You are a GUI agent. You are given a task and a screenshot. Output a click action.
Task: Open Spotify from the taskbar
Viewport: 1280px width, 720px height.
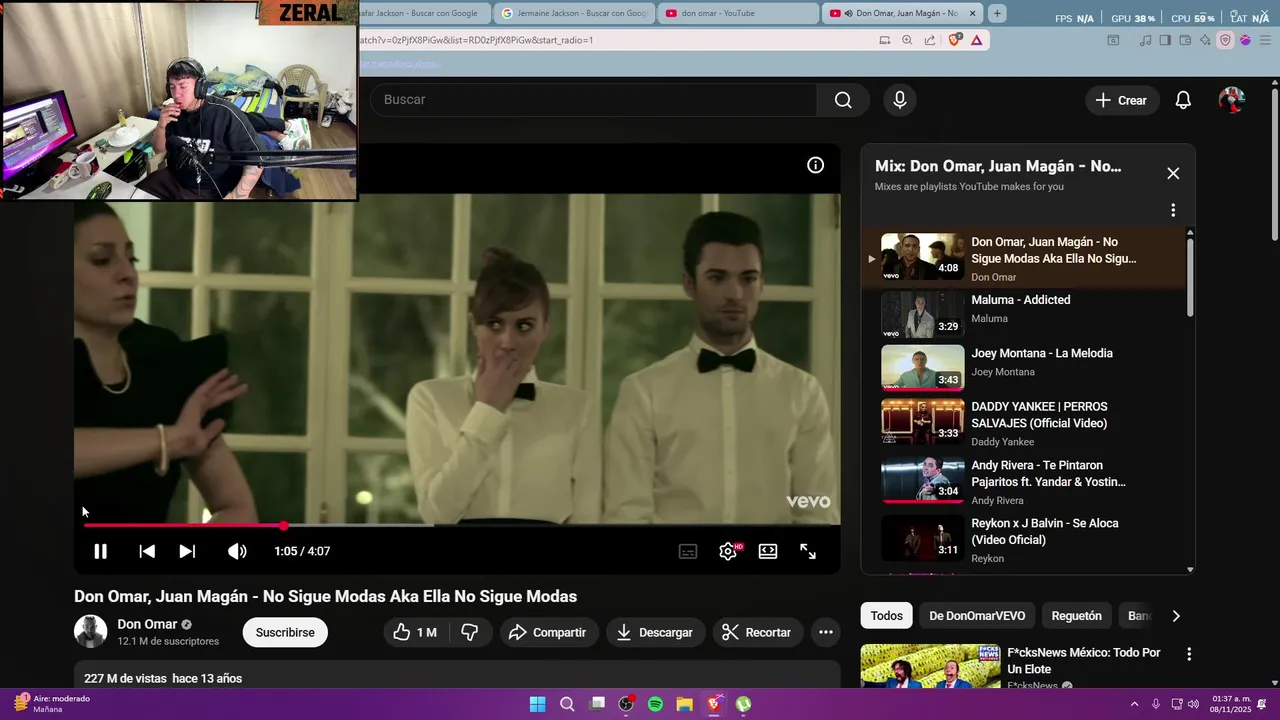[655, 704]
